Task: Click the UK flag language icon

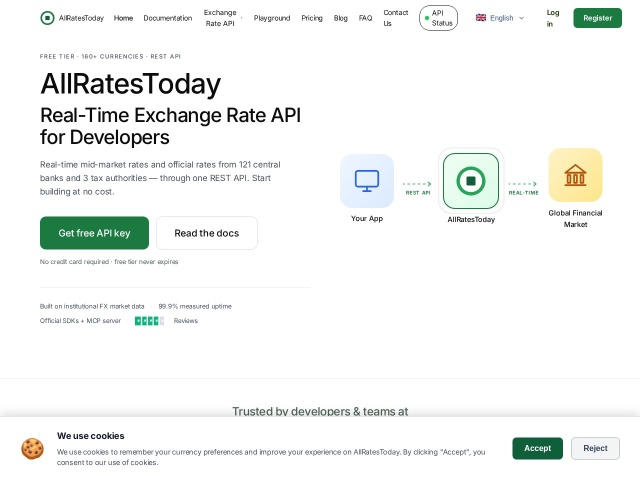Action: (481, 18)
